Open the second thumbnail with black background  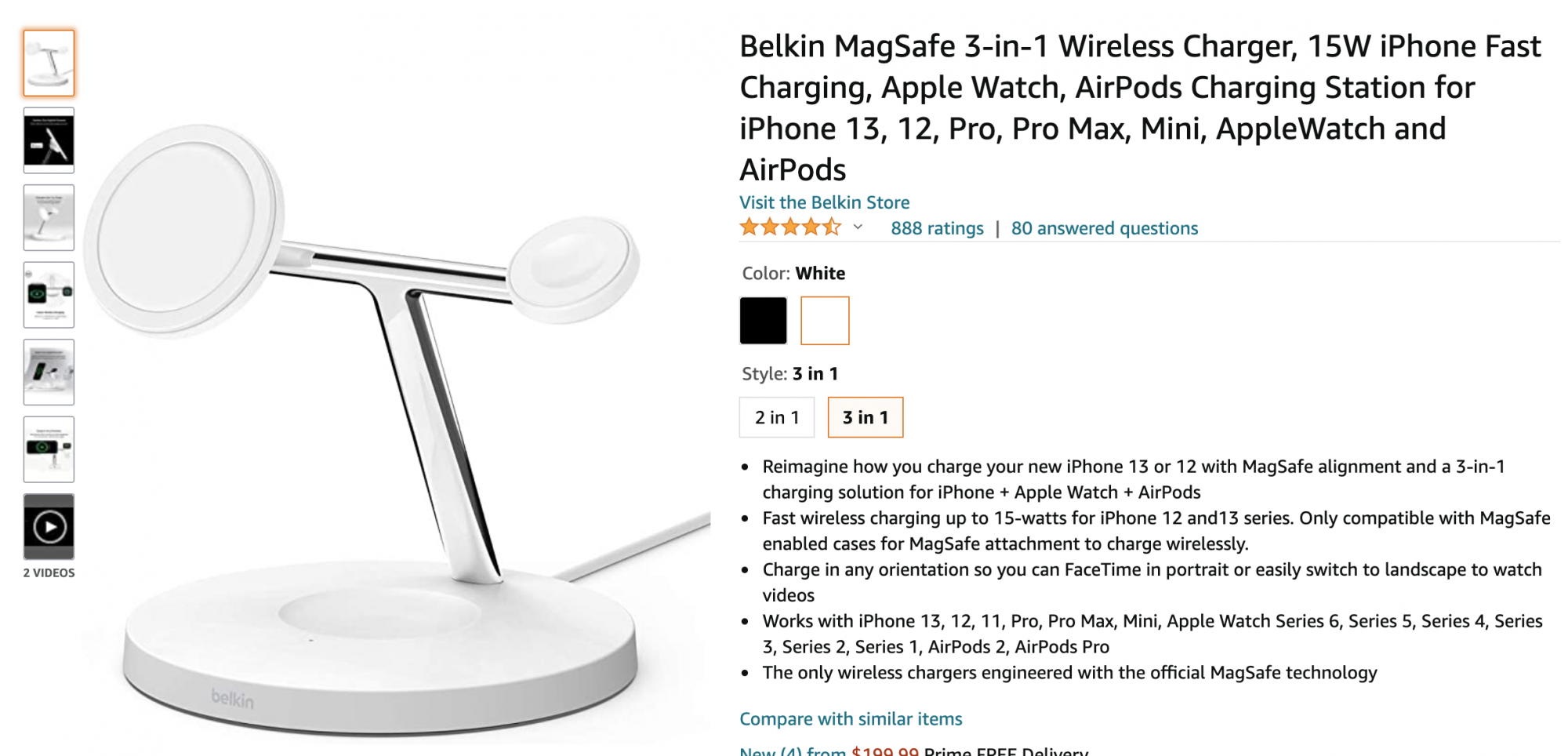49,140
